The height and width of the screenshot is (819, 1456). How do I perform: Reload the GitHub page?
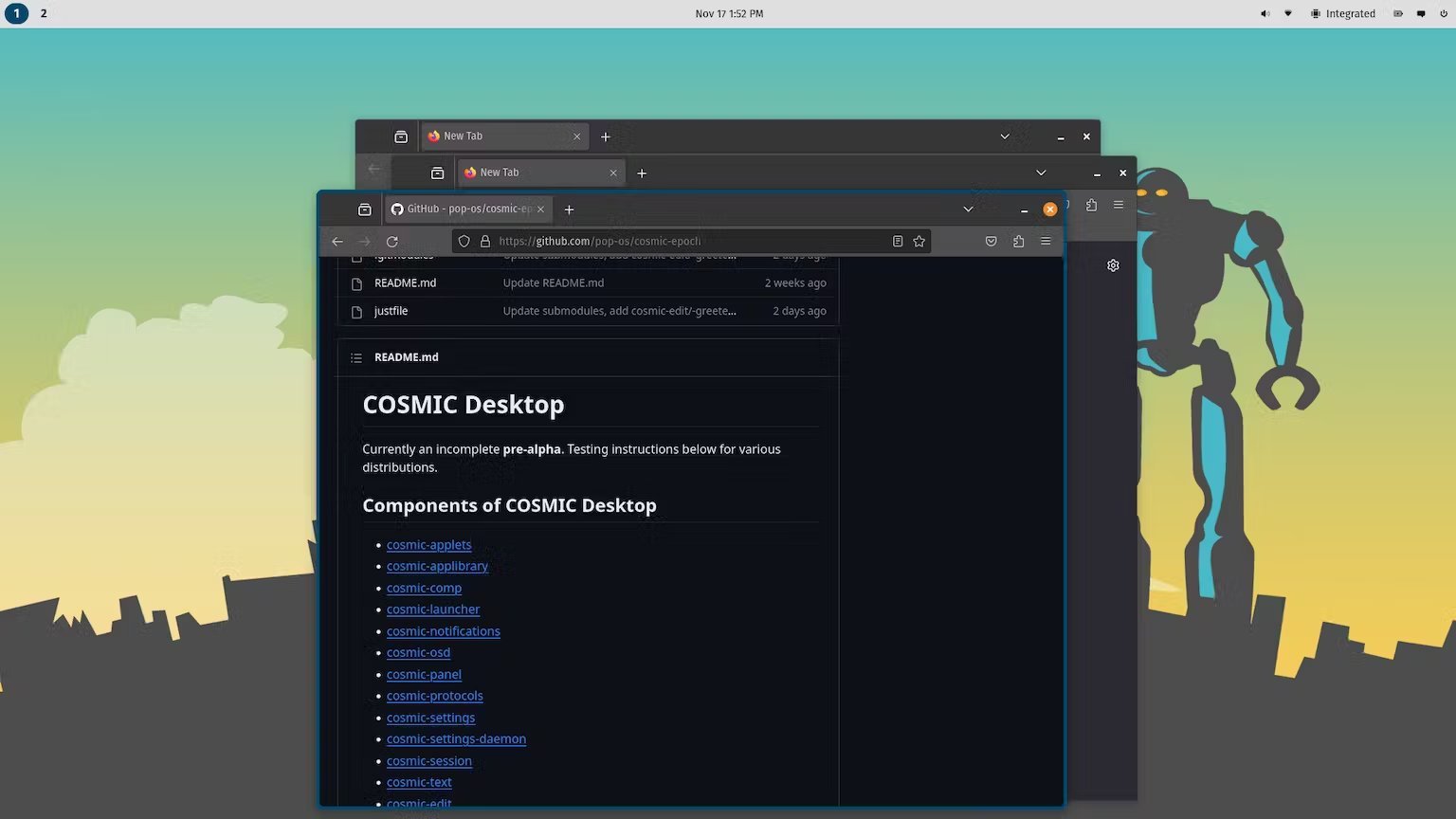(391, 242)
